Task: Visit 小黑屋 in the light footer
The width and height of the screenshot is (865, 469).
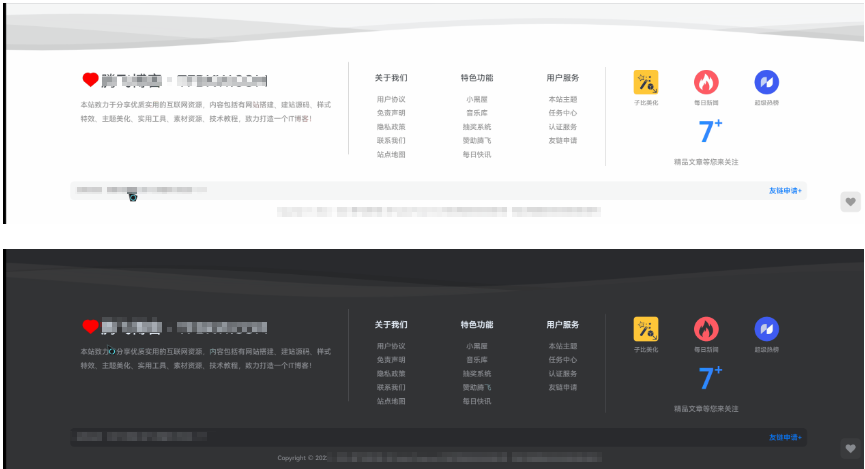Action: (x=477, y=99)
